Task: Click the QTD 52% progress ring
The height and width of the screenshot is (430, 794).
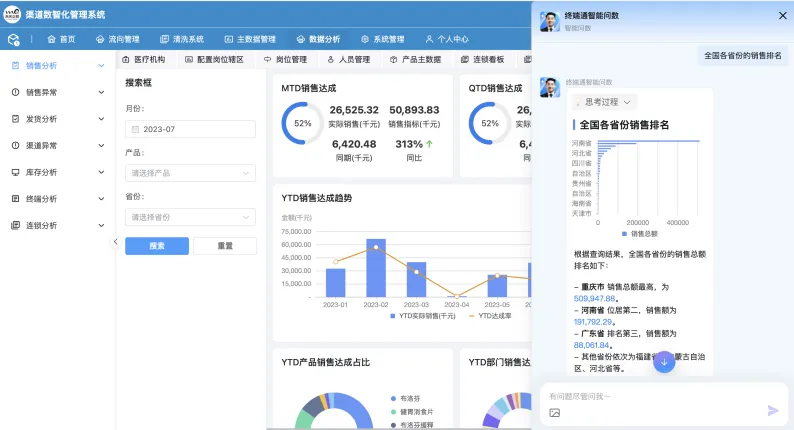Action: point(490,124)
